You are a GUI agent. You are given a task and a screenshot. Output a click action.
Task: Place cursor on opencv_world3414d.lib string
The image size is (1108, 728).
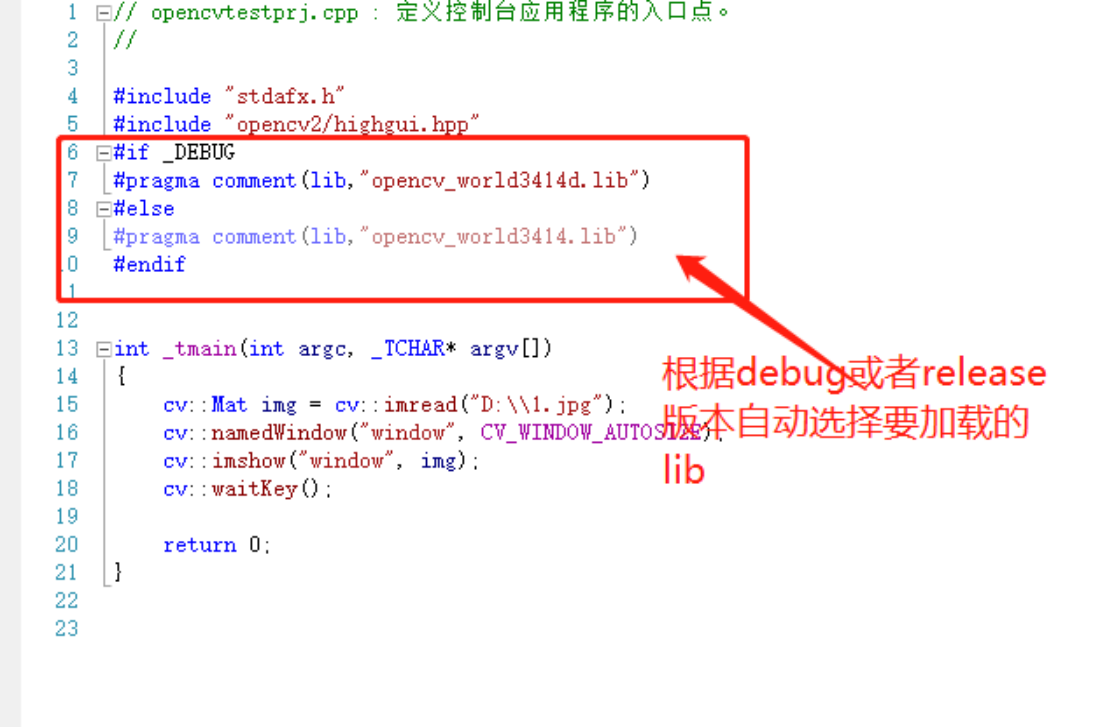(x=499, y=180)
